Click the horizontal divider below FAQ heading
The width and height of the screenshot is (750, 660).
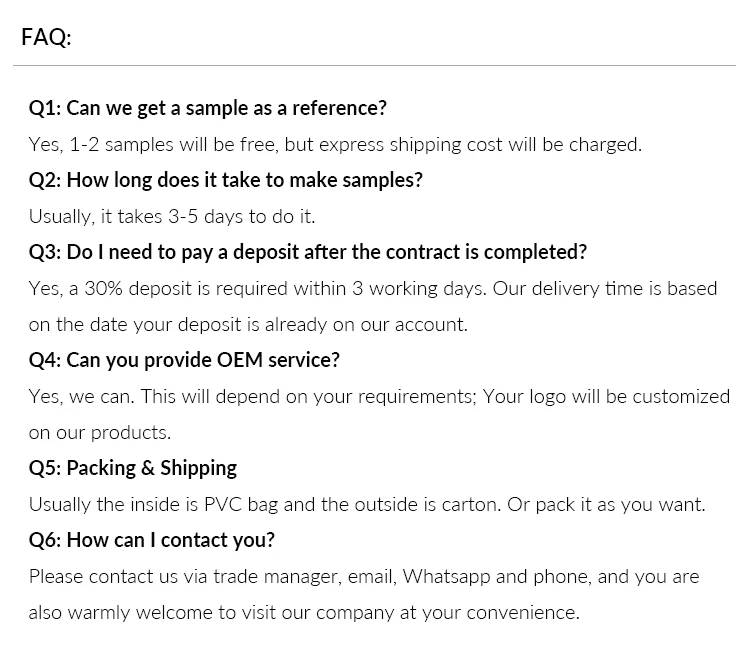pyautogui.click(x=375, y=66)
